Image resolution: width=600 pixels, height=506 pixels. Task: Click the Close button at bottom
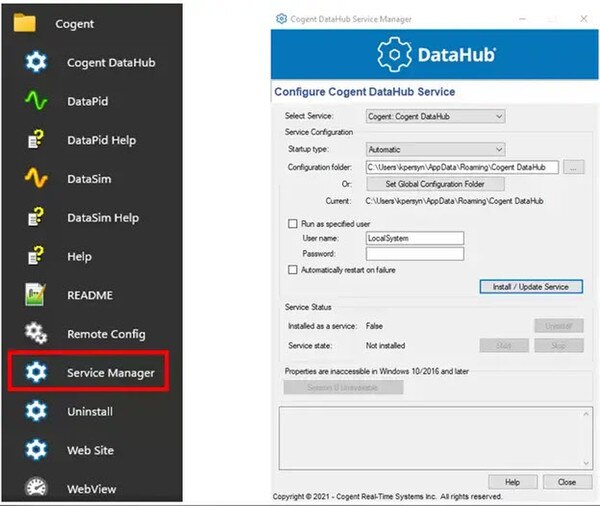coord(567,482)
